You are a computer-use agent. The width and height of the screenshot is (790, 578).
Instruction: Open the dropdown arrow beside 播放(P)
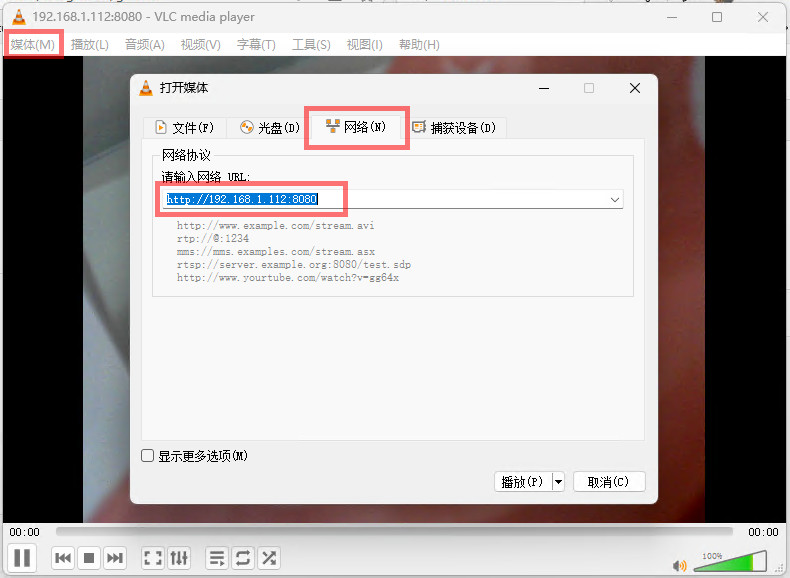click(558, 482)
